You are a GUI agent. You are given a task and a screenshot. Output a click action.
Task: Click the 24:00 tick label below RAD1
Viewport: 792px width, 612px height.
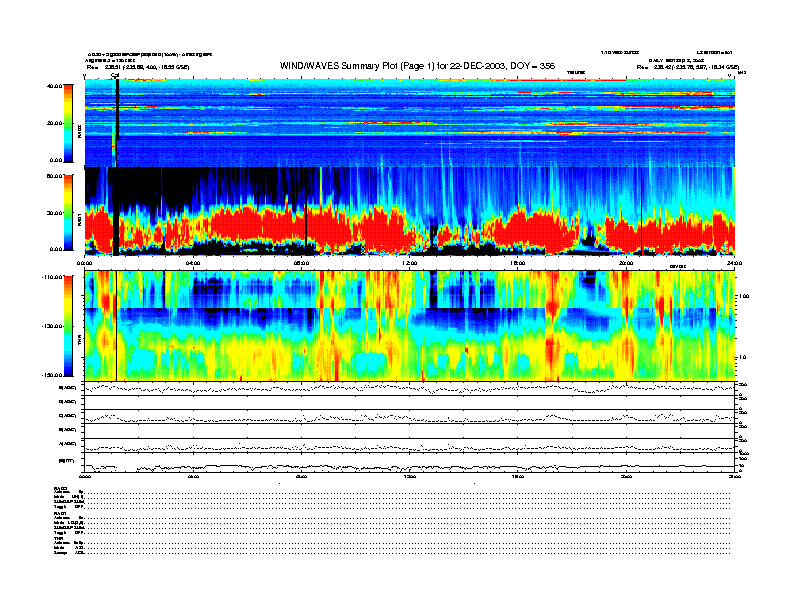point(734,263)
